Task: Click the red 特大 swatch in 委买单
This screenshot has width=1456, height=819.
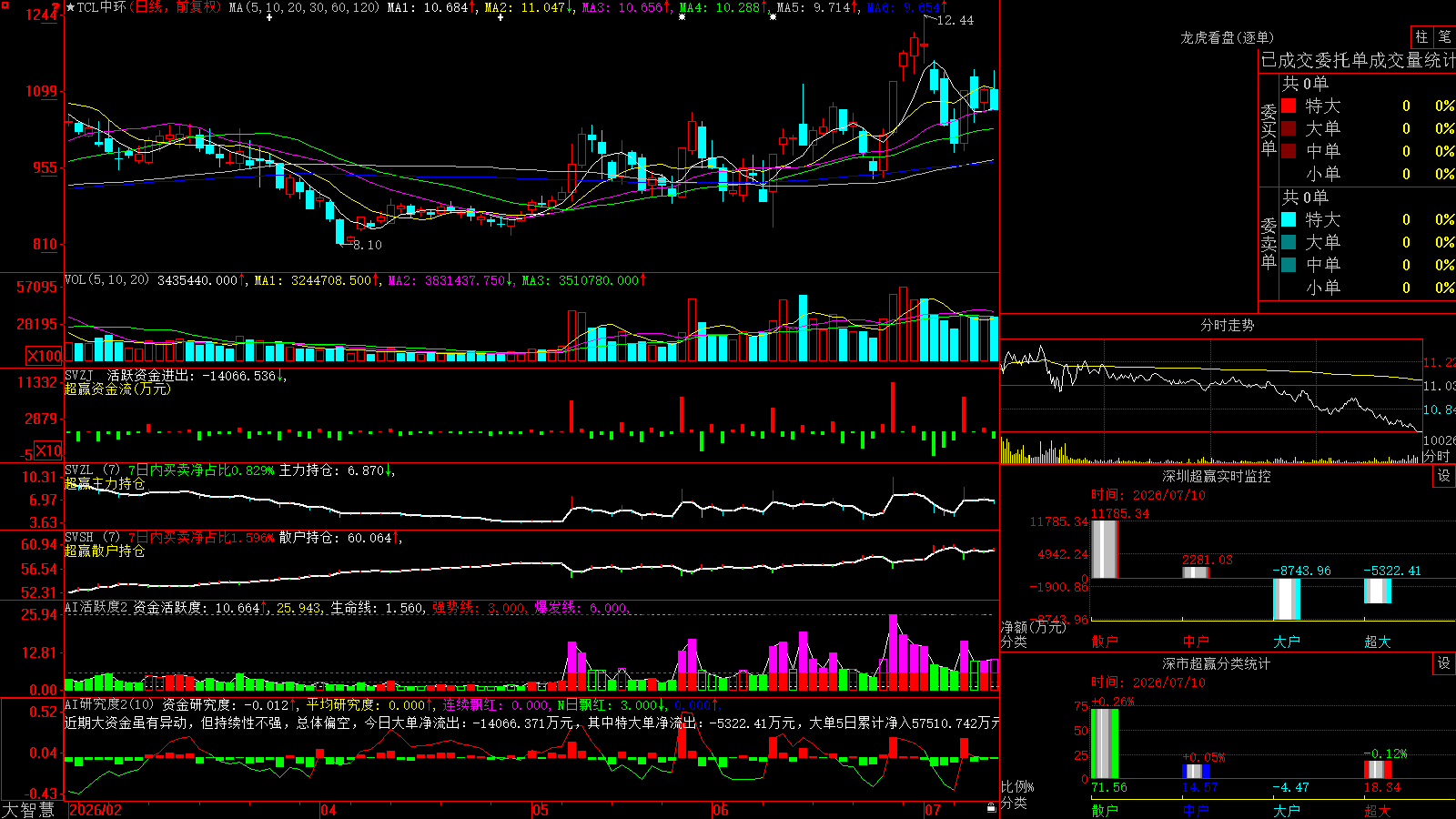Action: 1289,106
